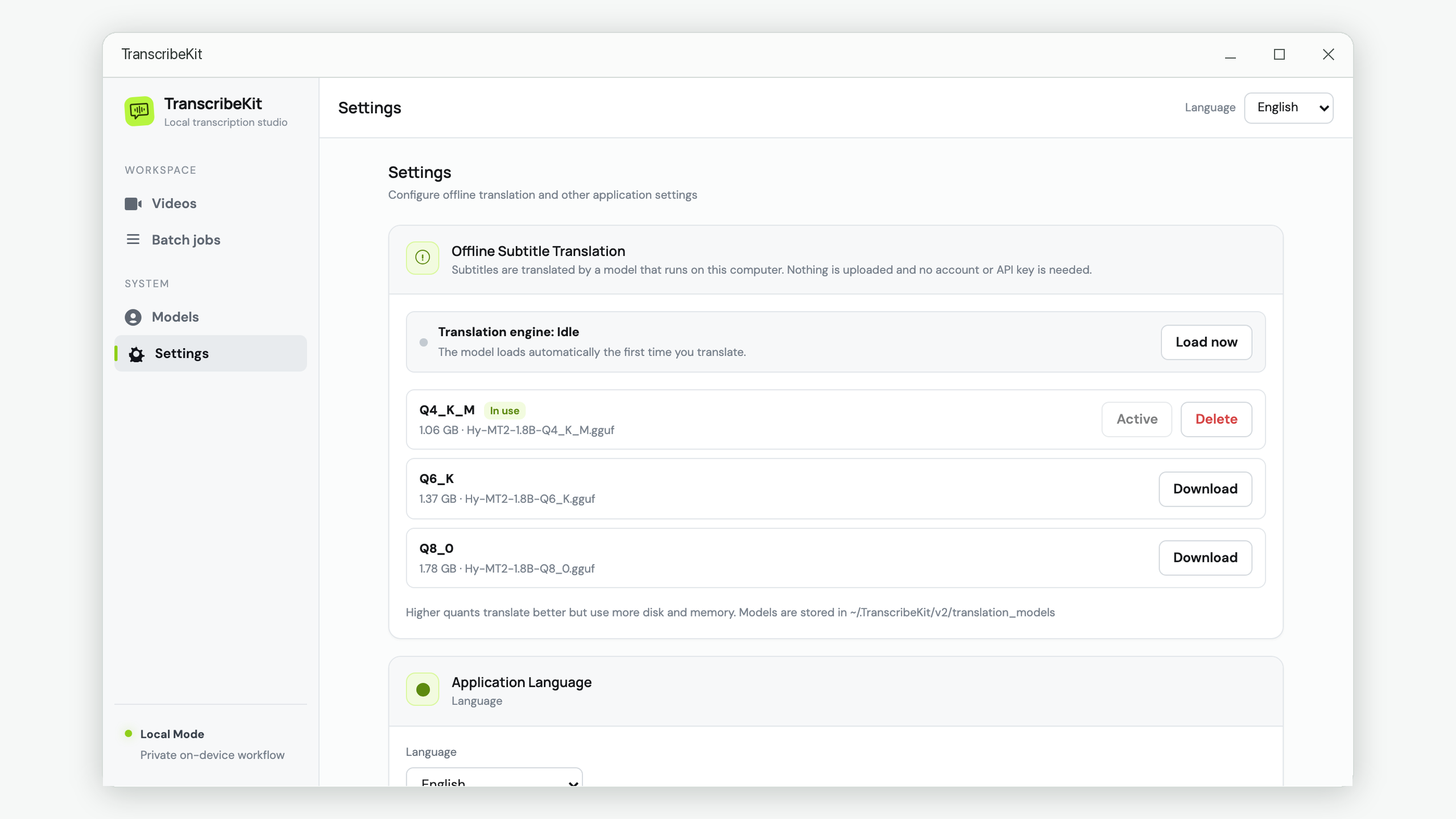
Task: Click the Local Mode green status dot
Action: click(x=129, y=734)
